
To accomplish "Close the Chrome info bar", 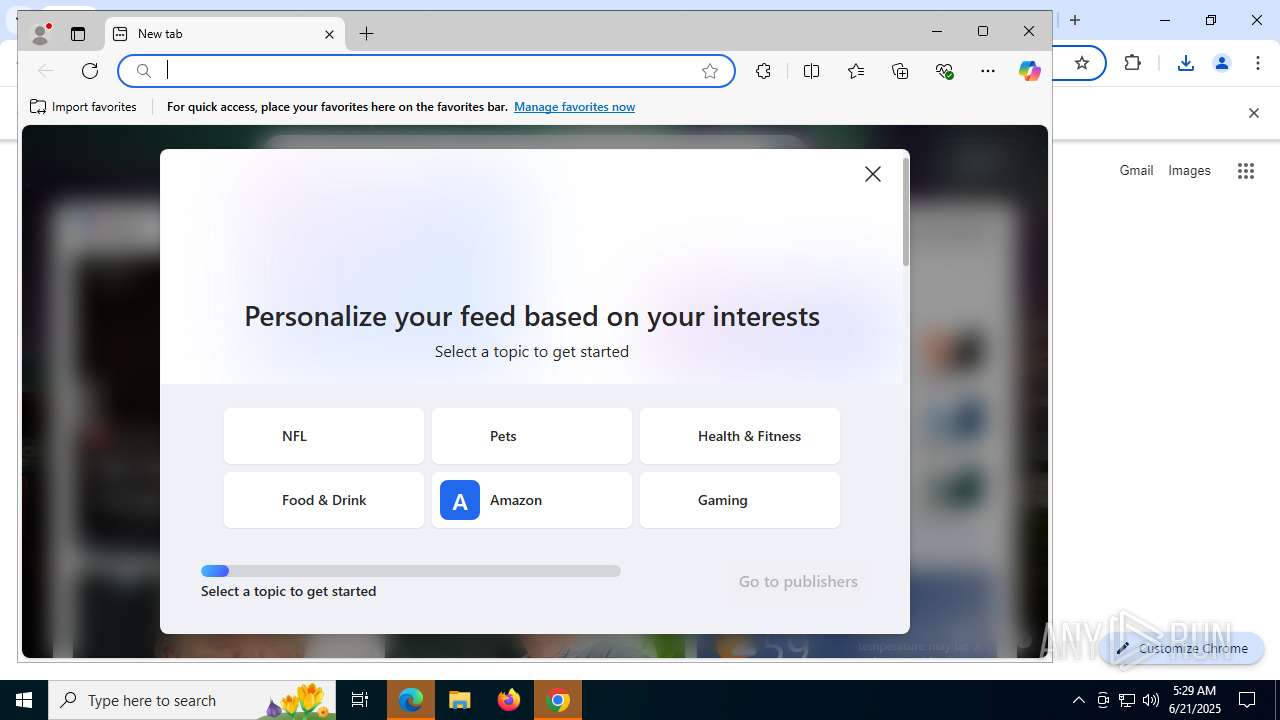I will coord(1254,113).
